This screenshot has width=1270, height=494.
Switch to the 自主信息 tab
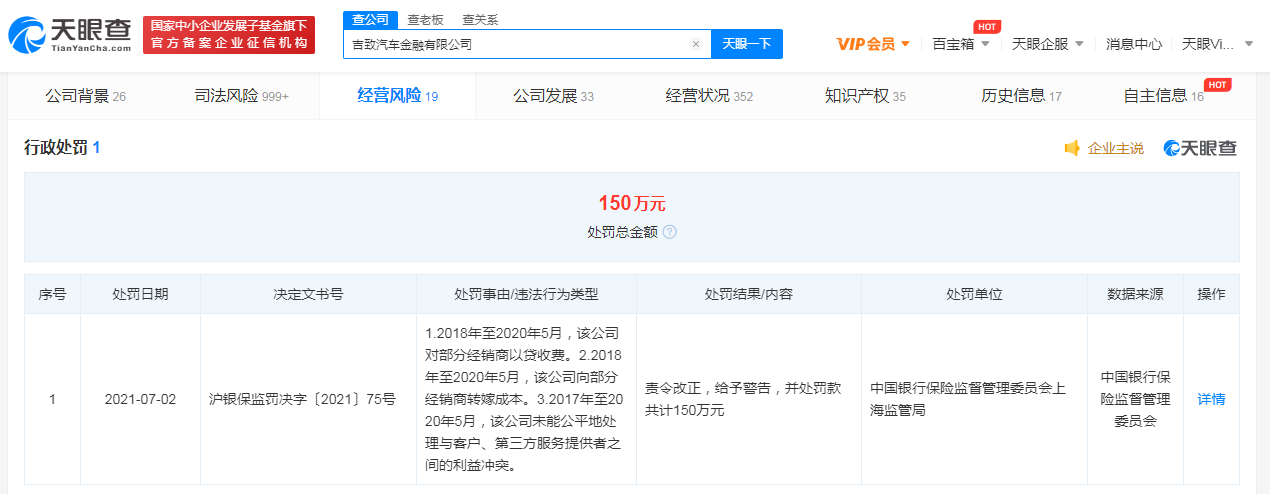click(1164, 96)
